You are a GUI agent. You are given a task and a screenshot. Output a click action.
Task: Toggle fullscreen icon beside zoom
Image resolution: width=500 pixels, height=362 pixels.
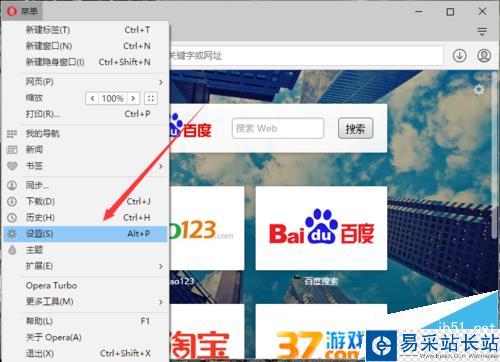pos(151,98)
